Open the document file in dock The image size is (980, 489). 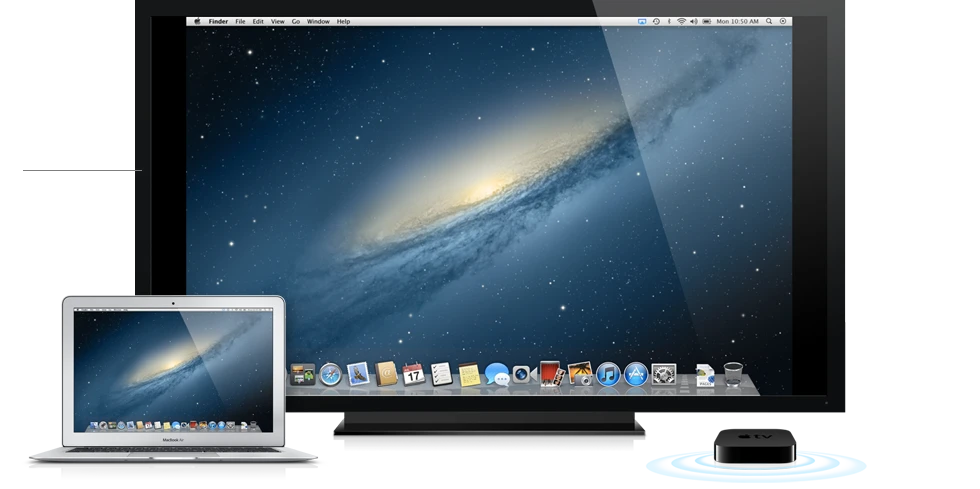705,375
